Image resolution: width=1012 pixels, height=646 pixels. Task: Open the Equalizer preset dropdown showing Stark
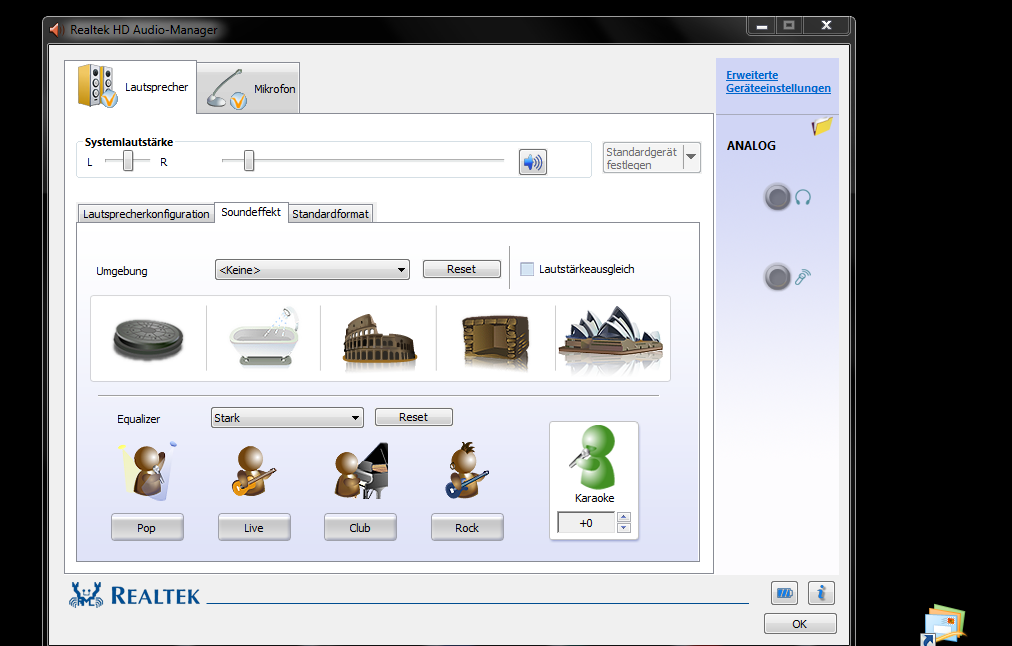(x=287, y=418)
